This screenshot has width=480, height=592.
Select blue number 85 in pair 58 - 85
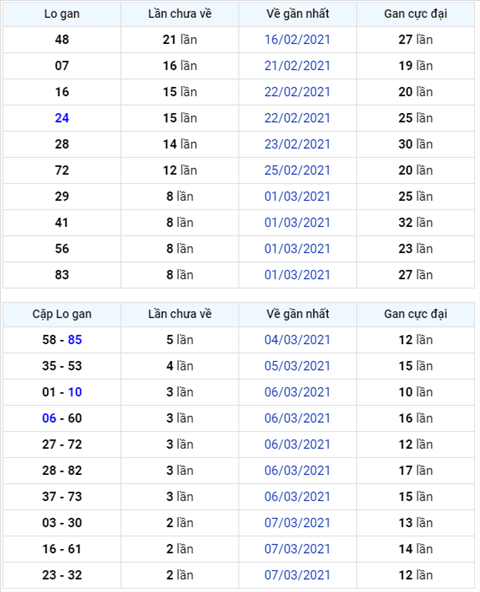[x=75, y=340]
